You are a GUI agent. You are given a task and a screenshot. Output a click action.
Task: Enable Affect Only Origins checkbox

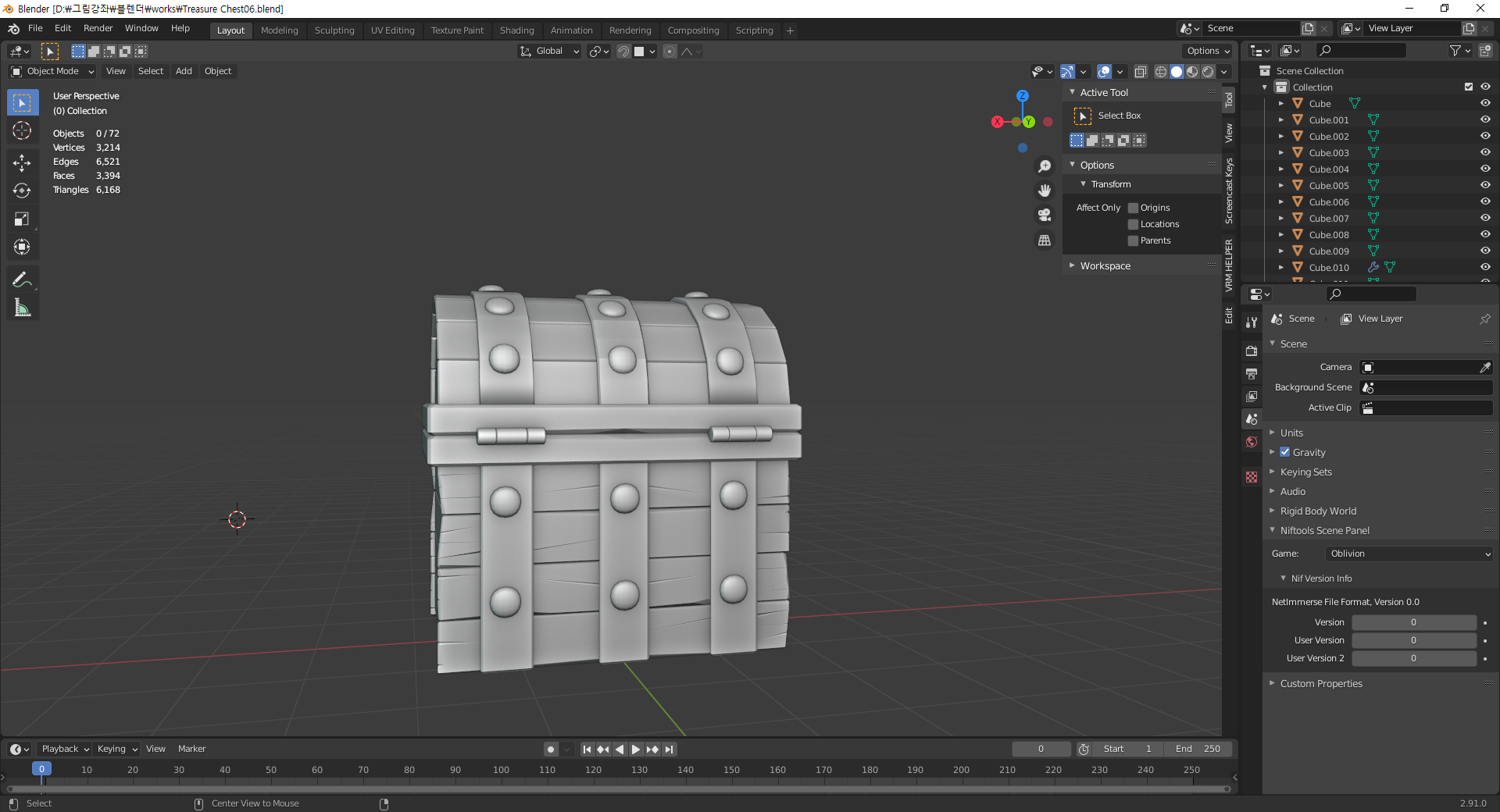(1133, 208)
